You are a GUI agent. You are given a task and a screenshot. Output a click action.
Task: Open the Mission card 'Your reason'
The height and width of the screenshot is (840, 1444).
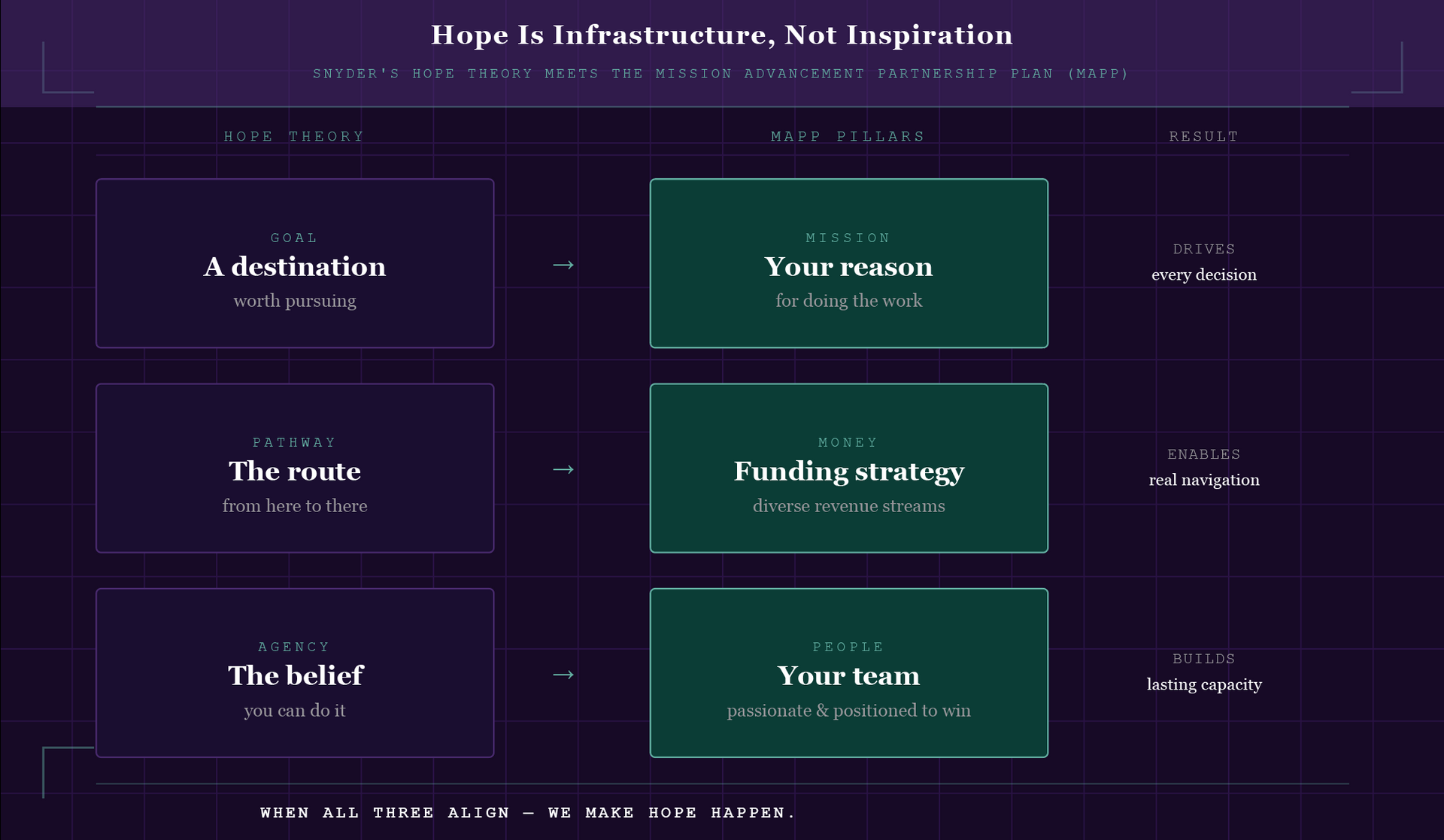[x=848, y=263]
